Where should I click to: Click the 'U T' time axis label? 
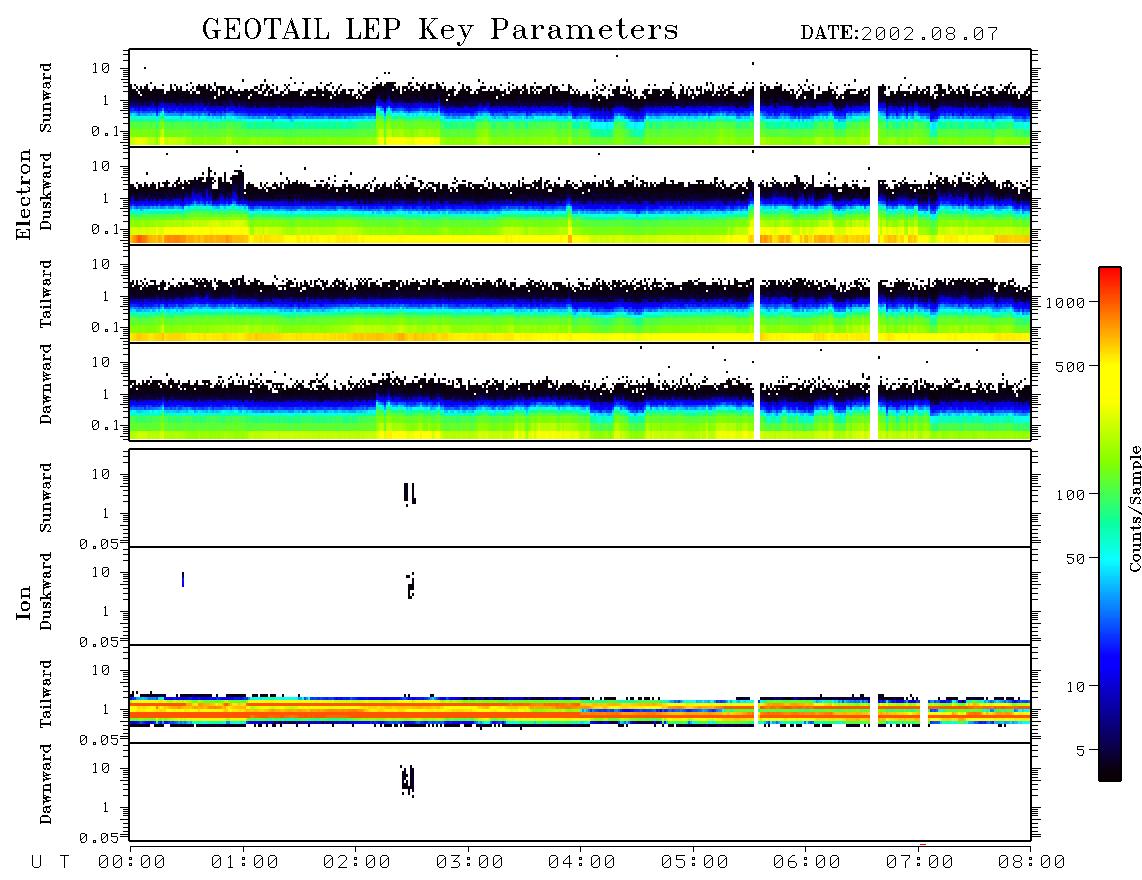tap(50, 863)
